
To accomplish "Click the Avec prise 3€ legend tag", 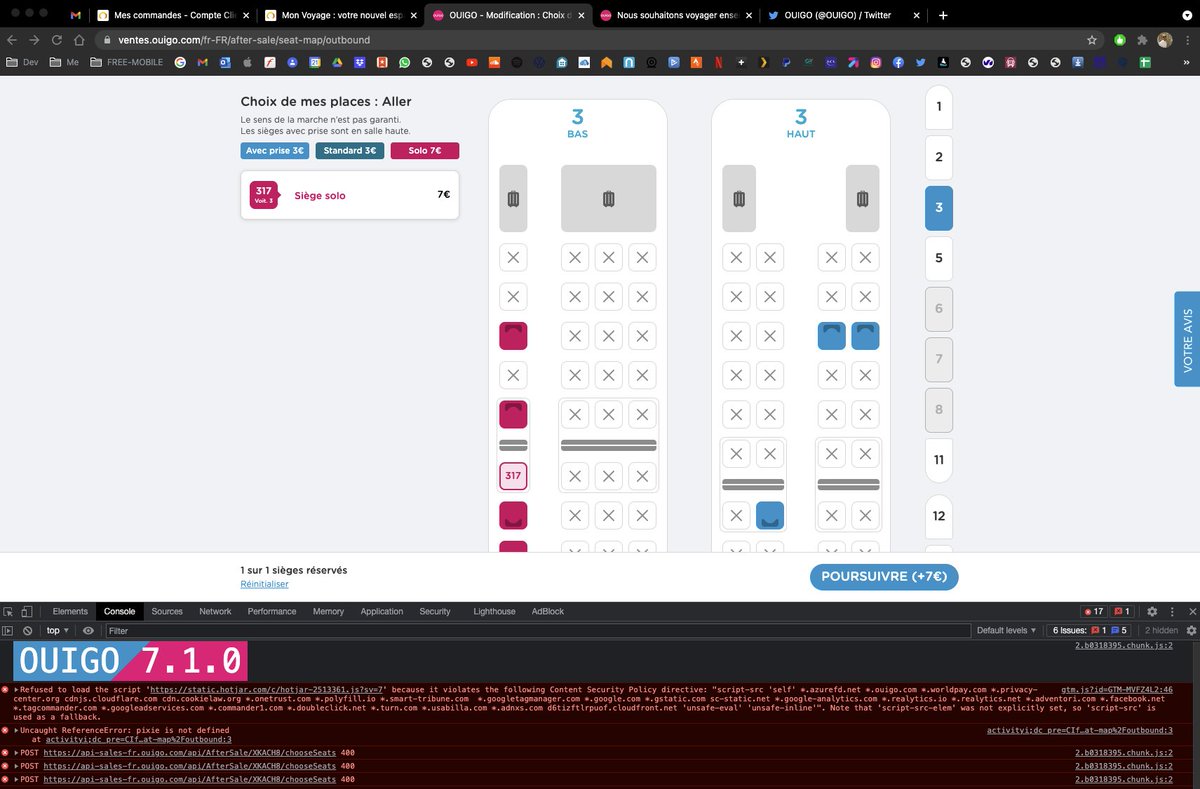I will coord(275,151).
